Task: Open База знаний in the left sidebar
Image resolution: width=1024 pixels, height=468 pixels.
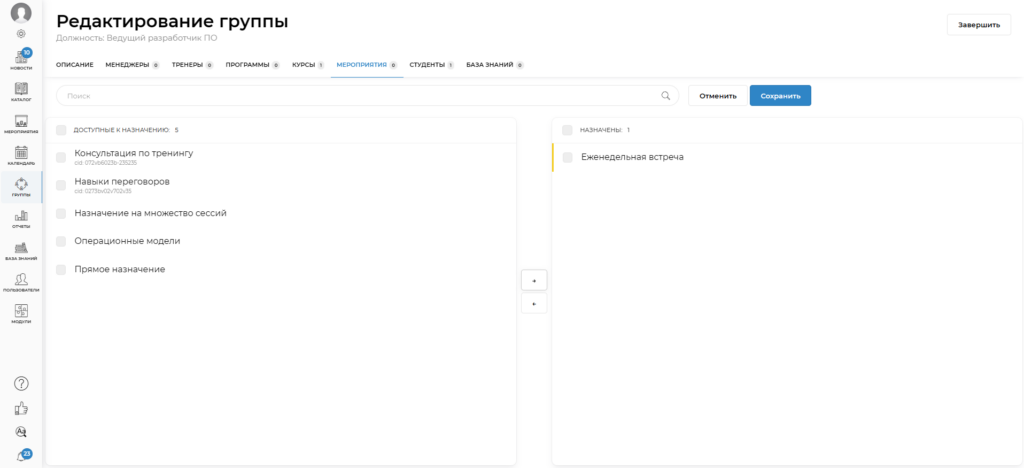Action: pos(21,251)
